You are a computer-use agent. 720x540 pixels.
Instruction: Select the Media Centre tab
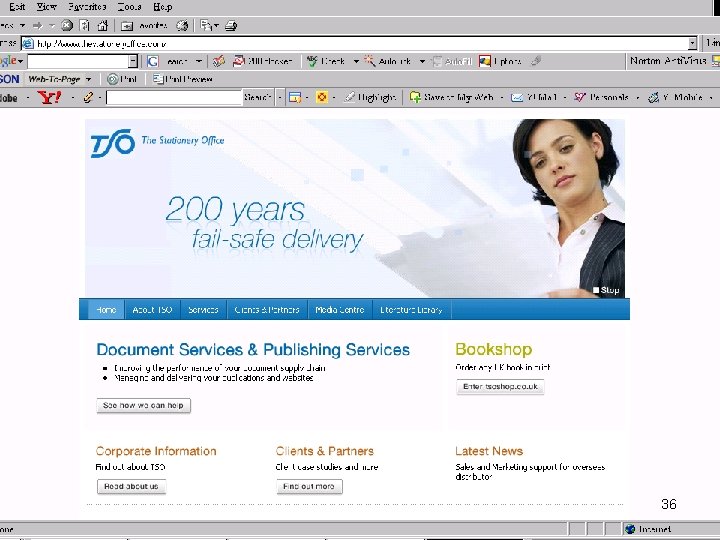340,310
